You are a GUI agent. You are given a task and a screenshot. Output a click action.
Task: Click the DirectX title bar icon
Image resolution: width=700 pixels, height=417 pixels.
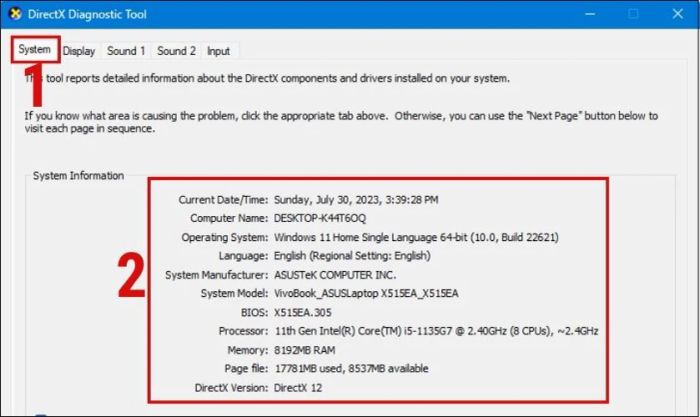click(x=16, y=14)
